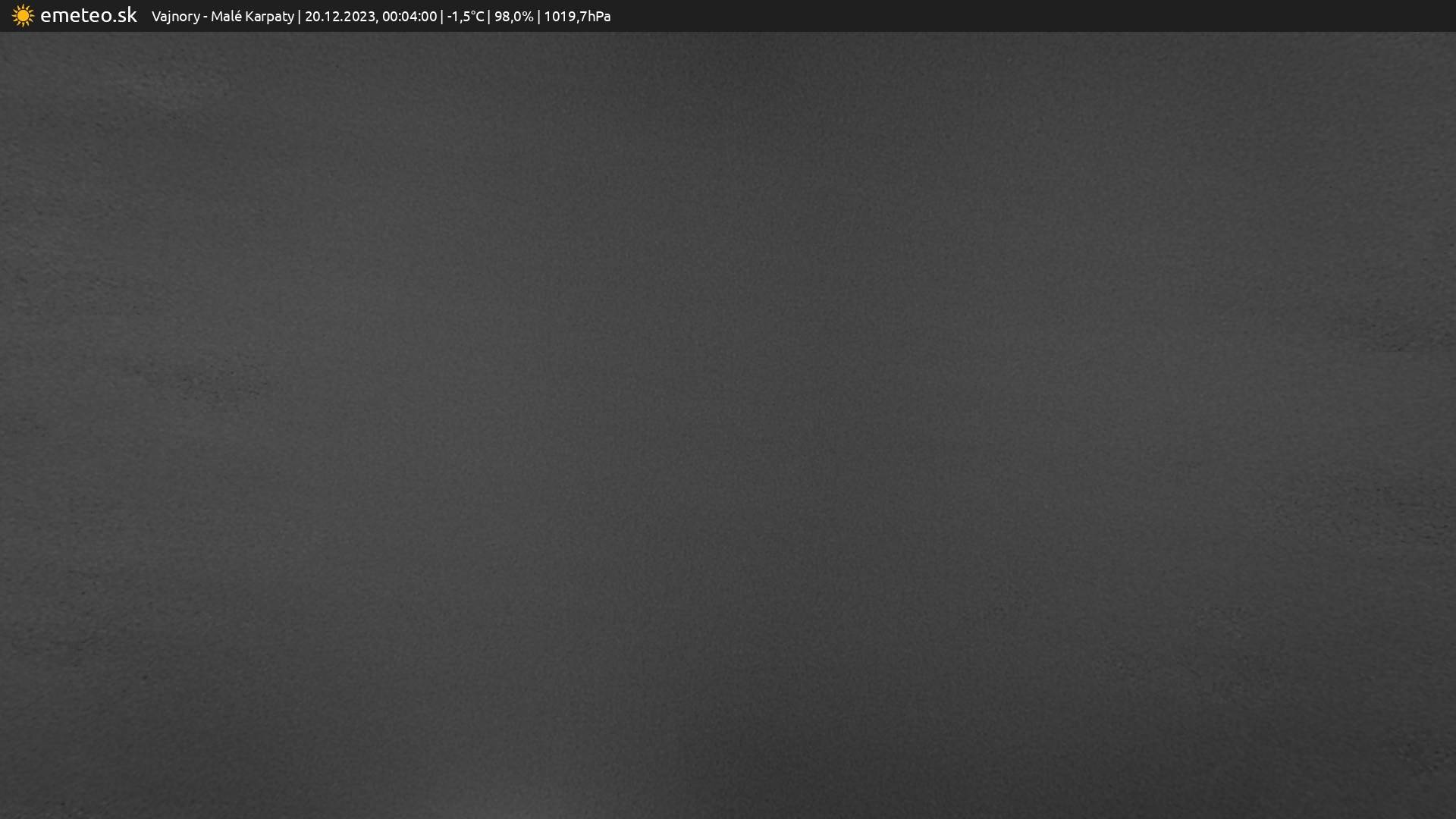The height and width of the screenshot is (819, 1456).
Task: Click the sun logo icon
Action: pyautogui.click(x=23, y=16)
